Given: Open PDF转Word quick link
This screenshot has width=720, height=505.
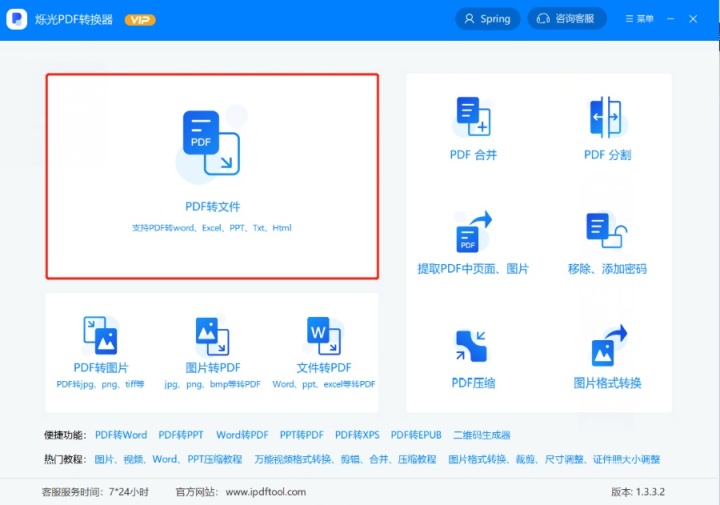Looking at the screenshot, I should coord(121,435).
